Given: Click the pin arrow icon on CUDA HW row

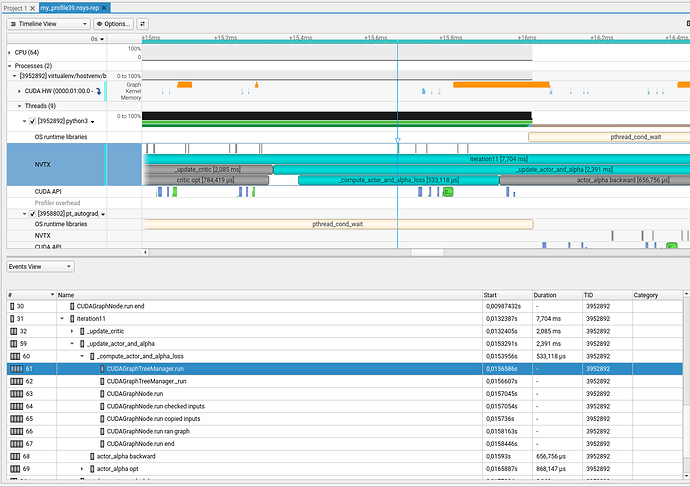Looking at the screenshot, I should tap(99, 91).
